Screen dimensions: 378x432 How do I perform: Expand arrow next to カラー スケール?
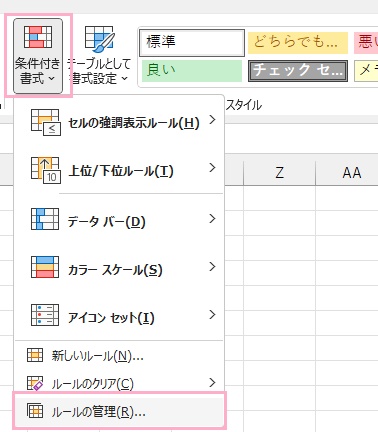212,267
